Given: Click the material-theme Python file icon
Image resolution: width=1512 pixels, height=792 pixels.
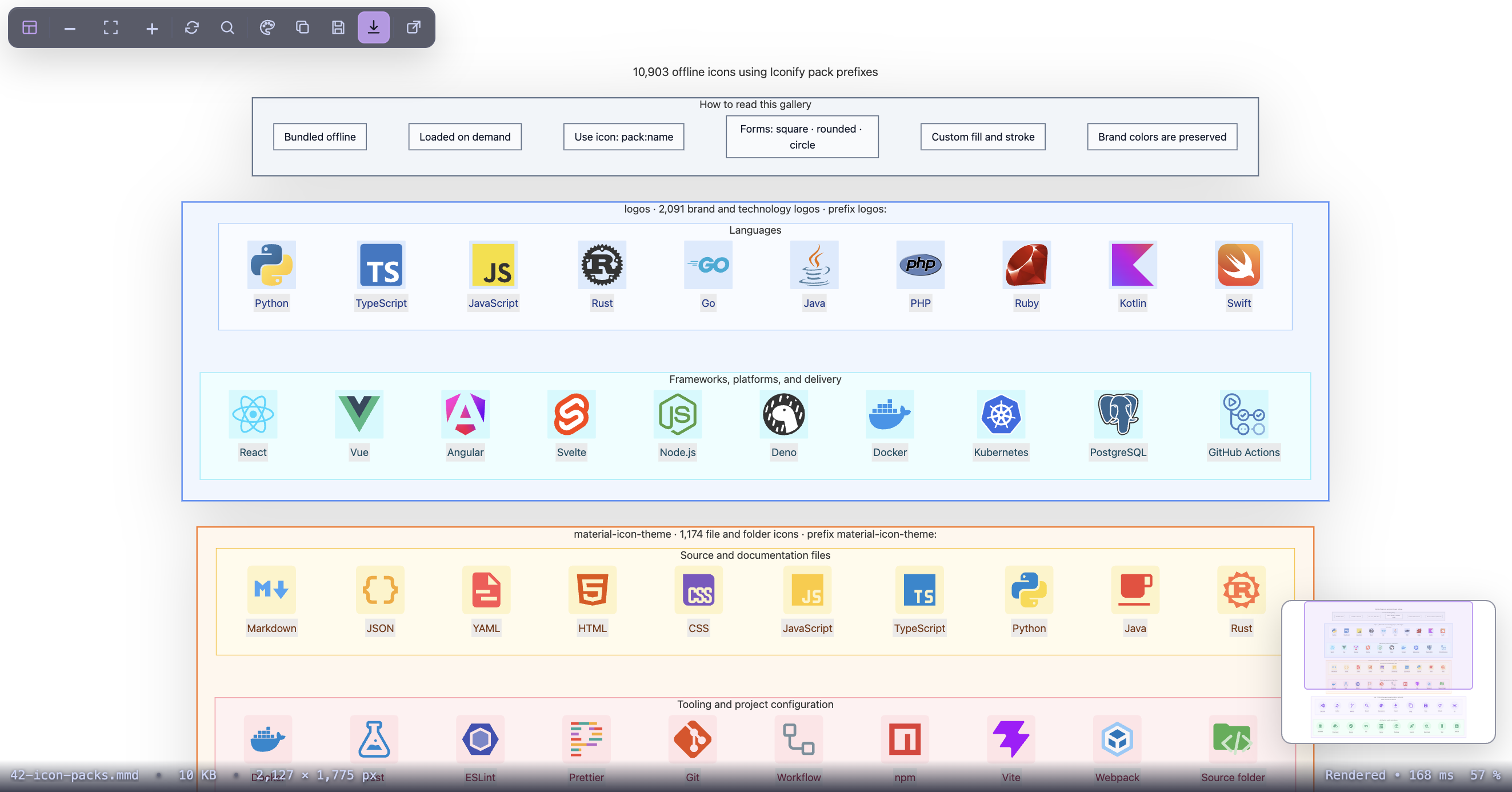Looking at the screenshot, I should click(x=1029, y=590).
